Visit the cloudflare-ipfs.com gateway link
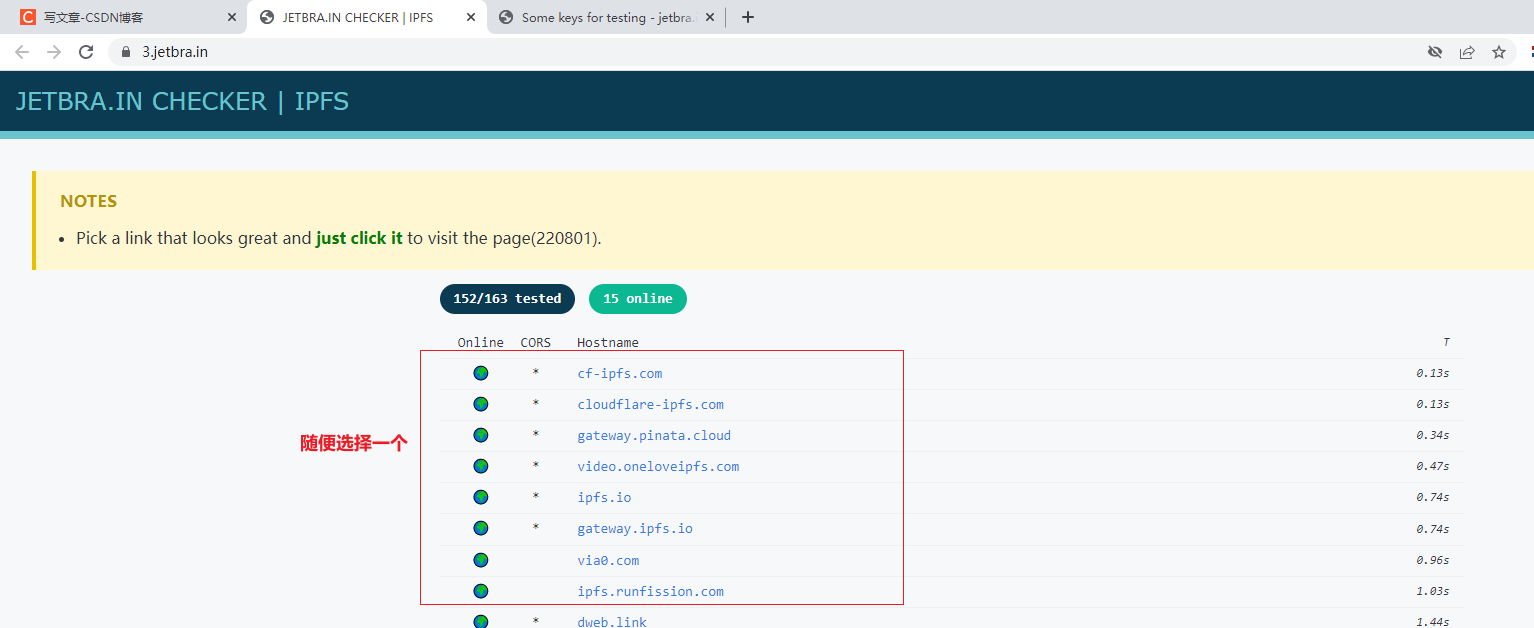 click(650, 404)
